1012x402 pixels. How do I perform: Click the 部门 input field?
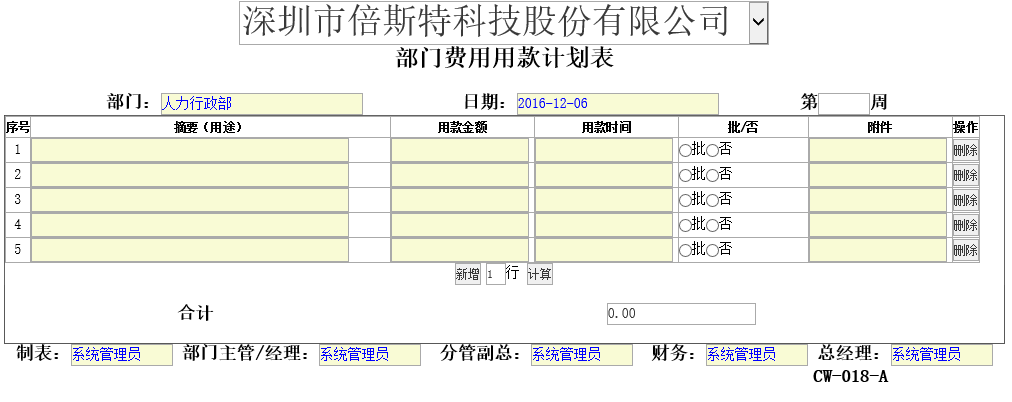click(261, 104)
